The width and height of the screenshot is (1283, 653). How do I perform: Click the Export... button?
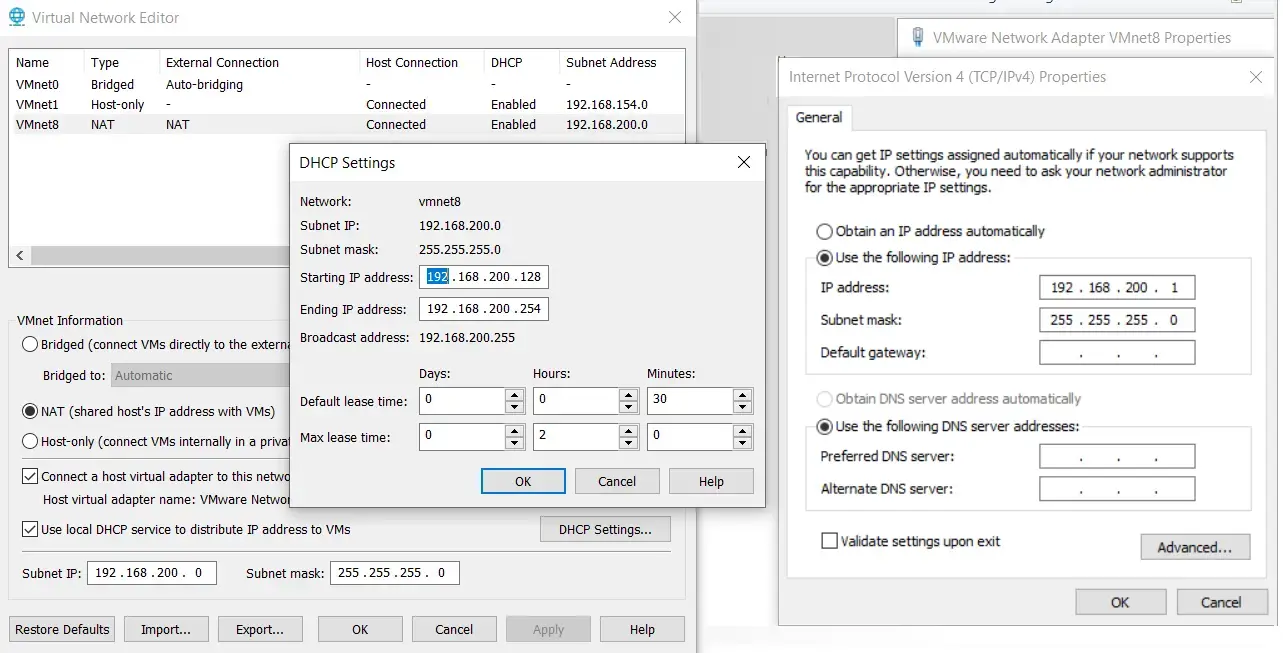[260, 629]
